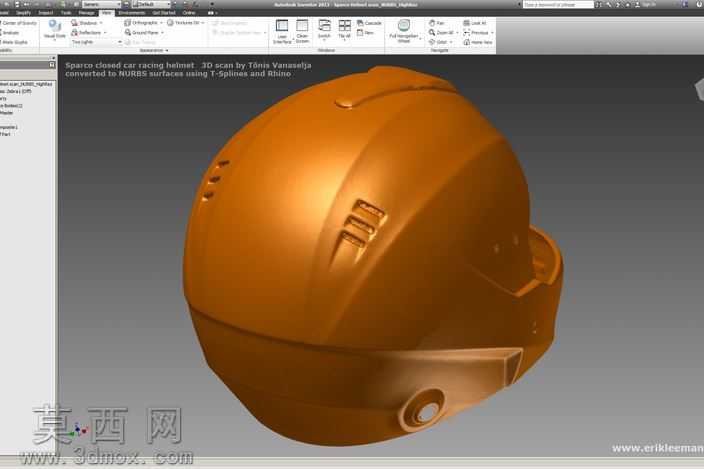The height and width of the screenshot is (469, 704).
Task: Select the Zebra (Off) browser item
Action: click(16, 91)
